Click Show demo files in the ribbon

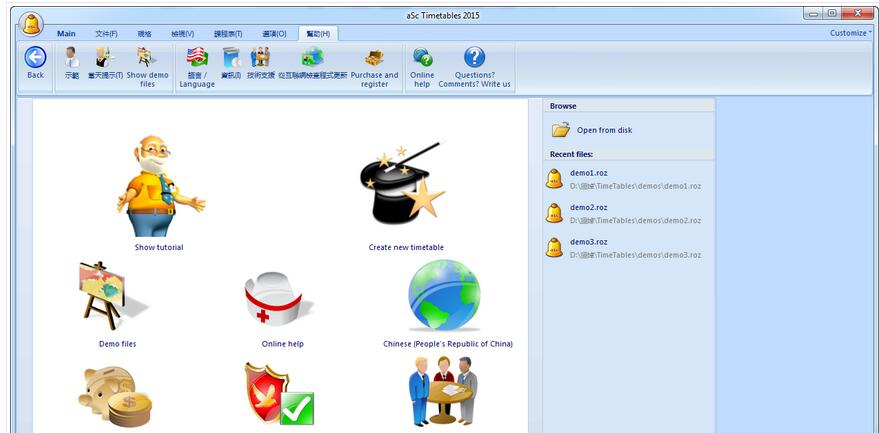coord(147,67)
